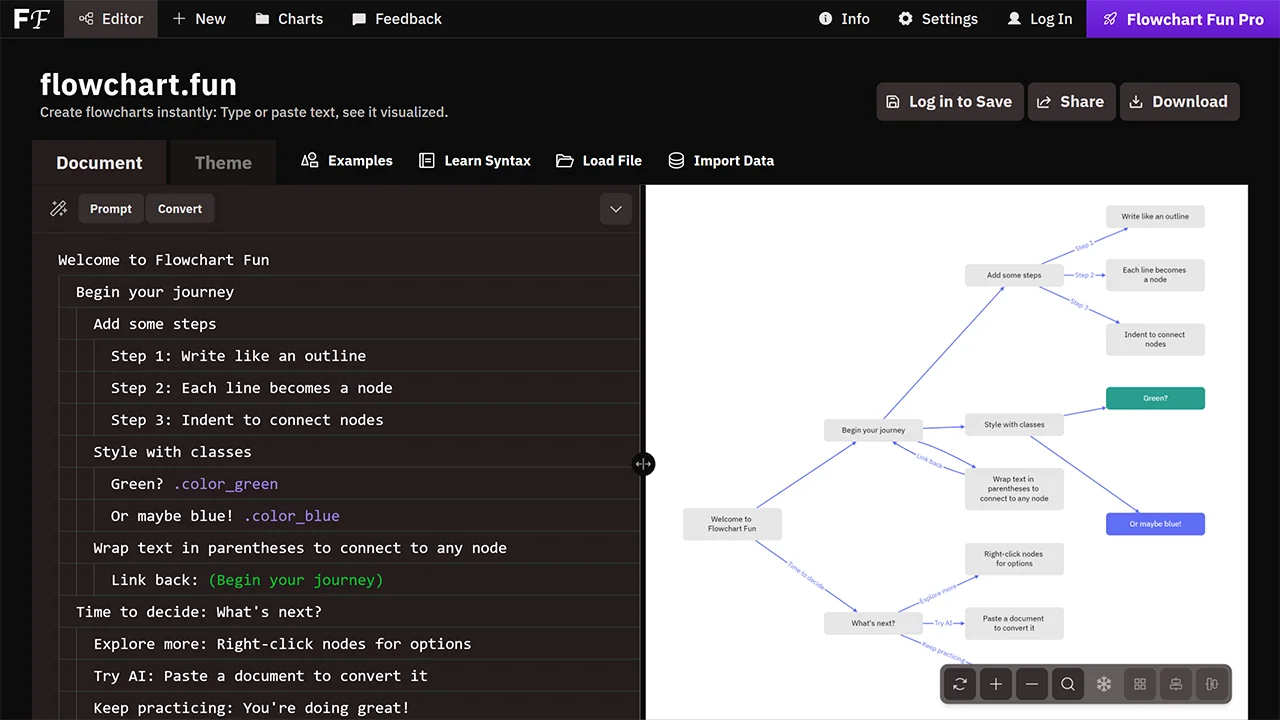Click the teal Green node in the flowchart
This screenshot has width=1280, height=720.
tap(1155, 397)
